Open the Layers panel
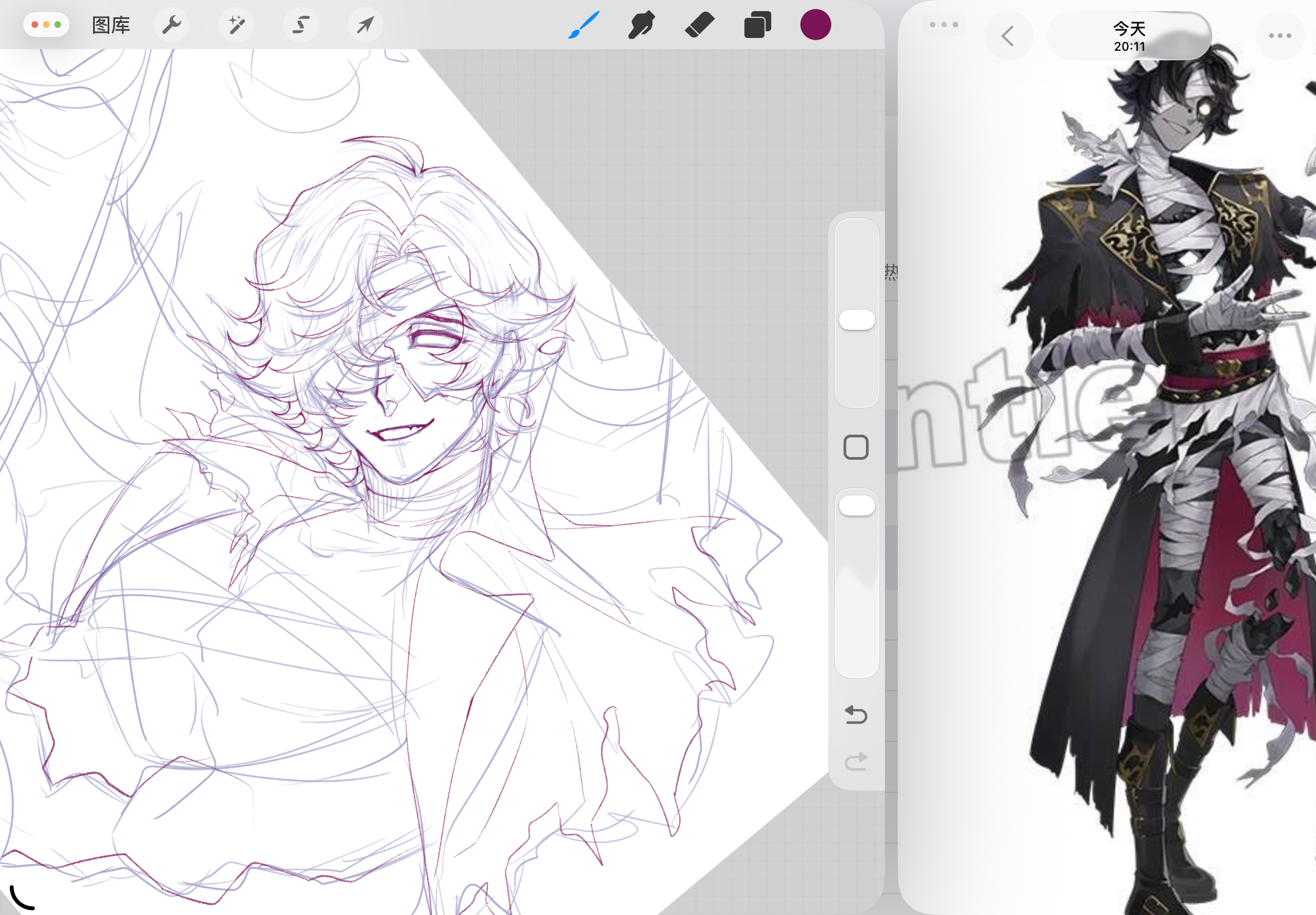Viewport: 1316px width, 915px height. click(x=757, y=25)
